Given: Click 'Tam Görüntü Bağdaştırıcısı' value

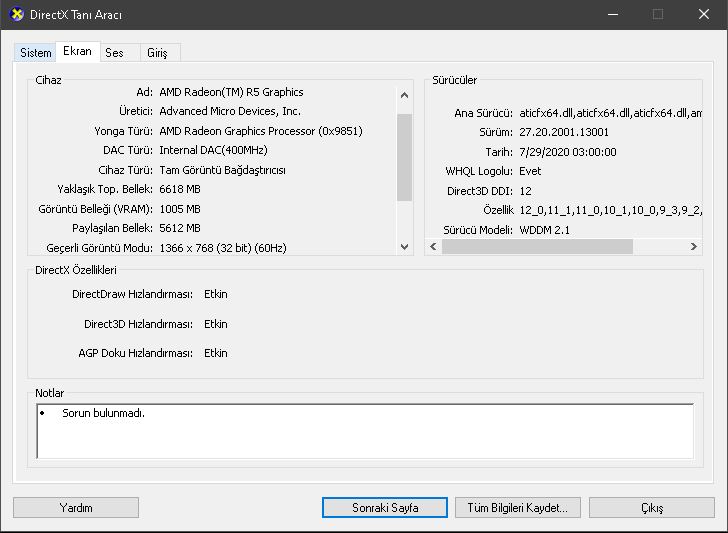Looking at the screenshot, I should pyautogui.click(x=222, y=170).
